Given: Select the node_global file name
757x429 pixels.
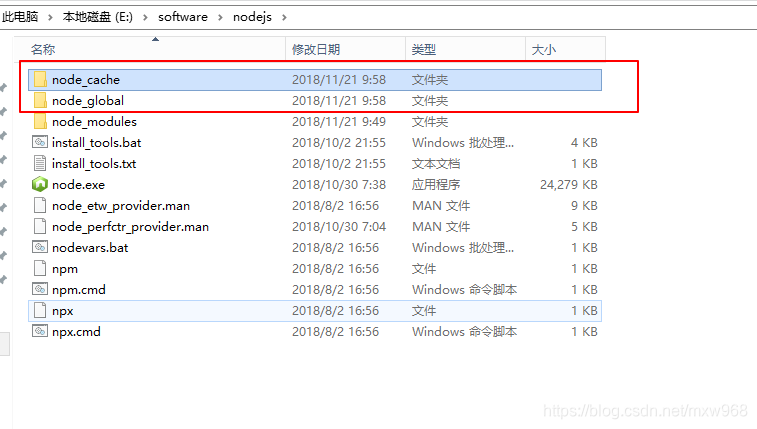Looking at the screenshot, I should (x=88, y=101).
